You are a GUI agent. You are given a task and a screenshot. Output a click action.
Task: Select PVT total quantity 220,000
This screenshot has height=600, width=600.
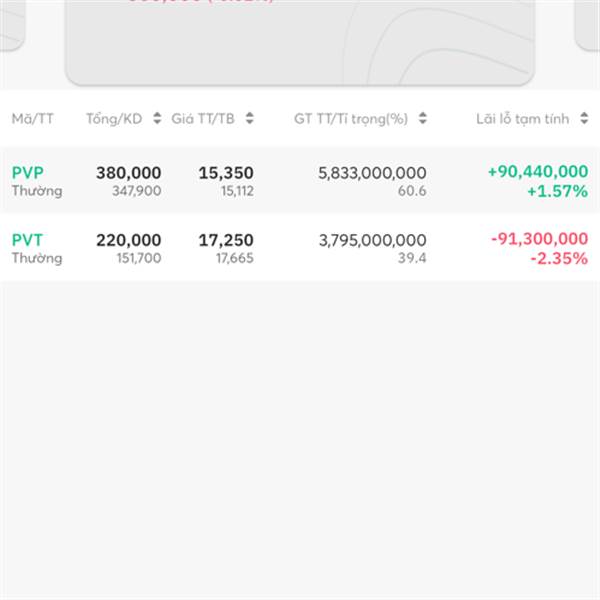pos(128,240)
